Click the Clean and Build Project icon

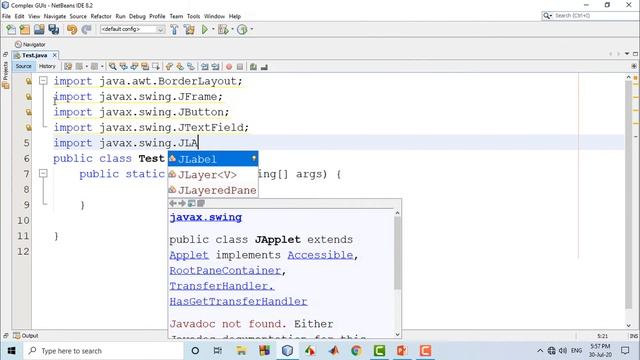coord(189,29)
